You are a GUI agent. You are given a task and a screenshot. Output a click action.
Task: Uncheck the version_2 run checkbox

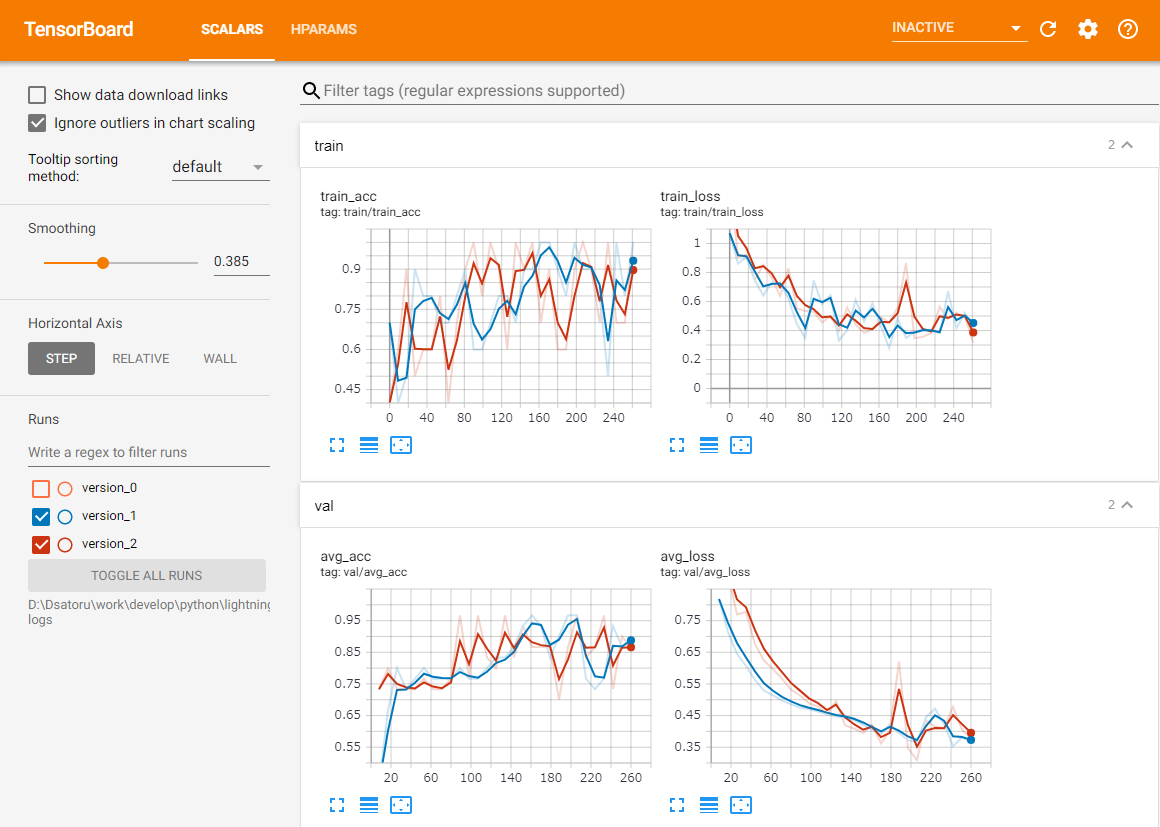click(x=41, y=544)
